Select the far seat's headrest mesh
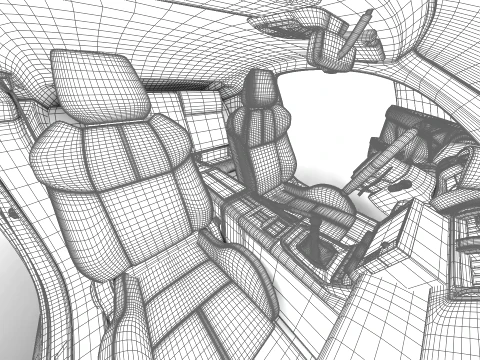This screenshot has height=360, width=480. click(262, 88)
